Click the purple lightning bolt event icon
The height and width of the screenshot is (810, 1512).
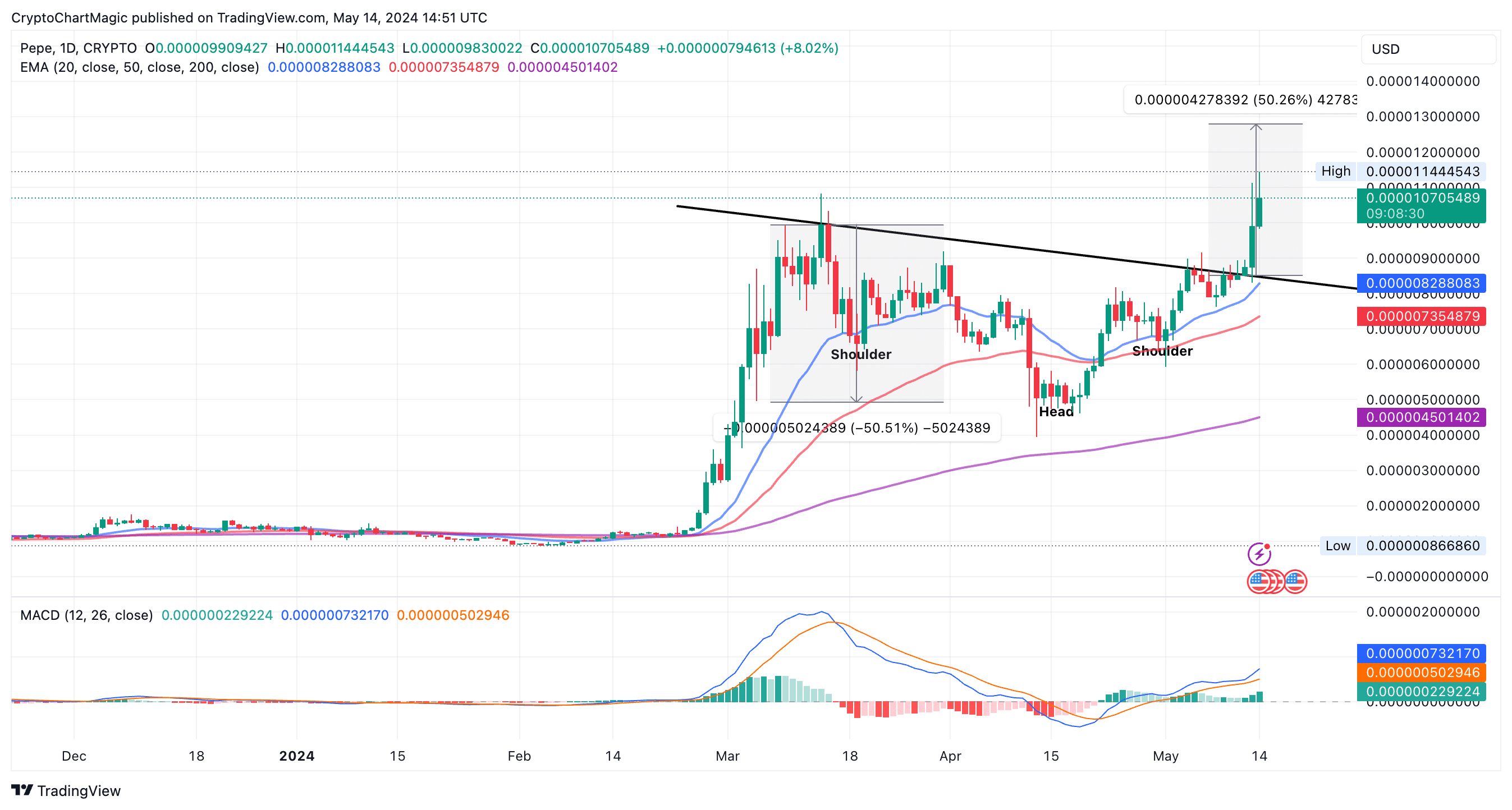1259,553
